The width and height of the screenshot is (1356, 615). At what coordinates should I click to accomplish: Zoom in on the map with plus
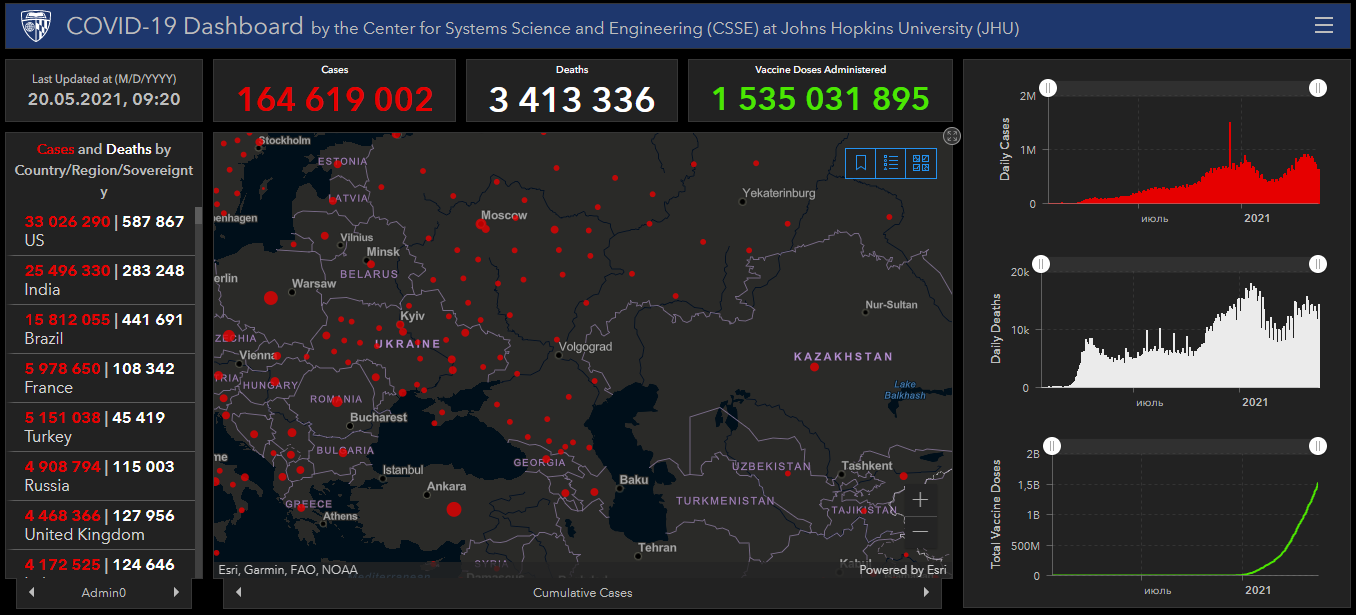[x=920, y=500]
